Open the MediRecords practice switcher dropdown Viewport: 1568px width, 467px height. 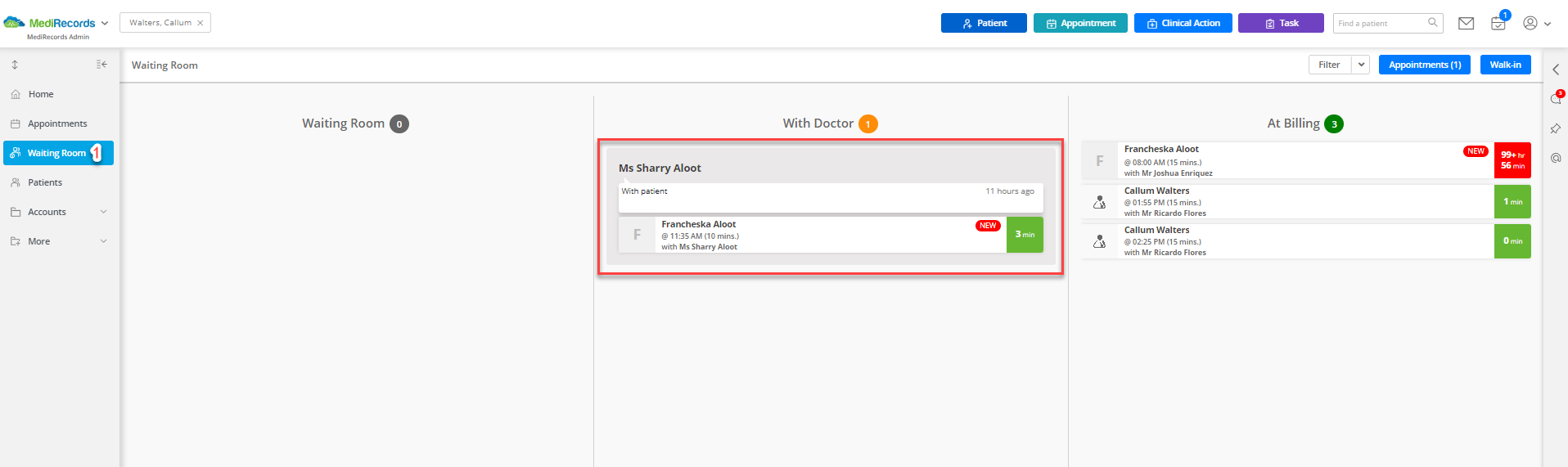click(x=105, y=23)
